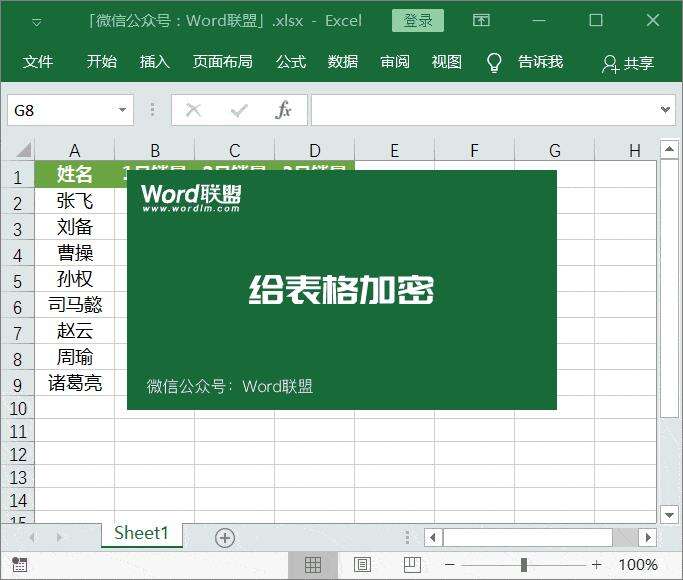Viewport: 683px width, 580px height.
Task: Open the 文件 menu
Action: 38,62
